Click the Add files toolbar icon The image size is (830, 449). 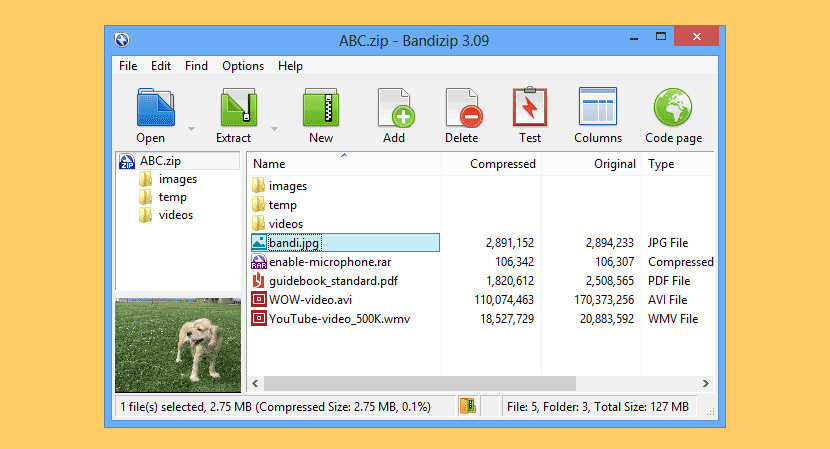point(394,108)
